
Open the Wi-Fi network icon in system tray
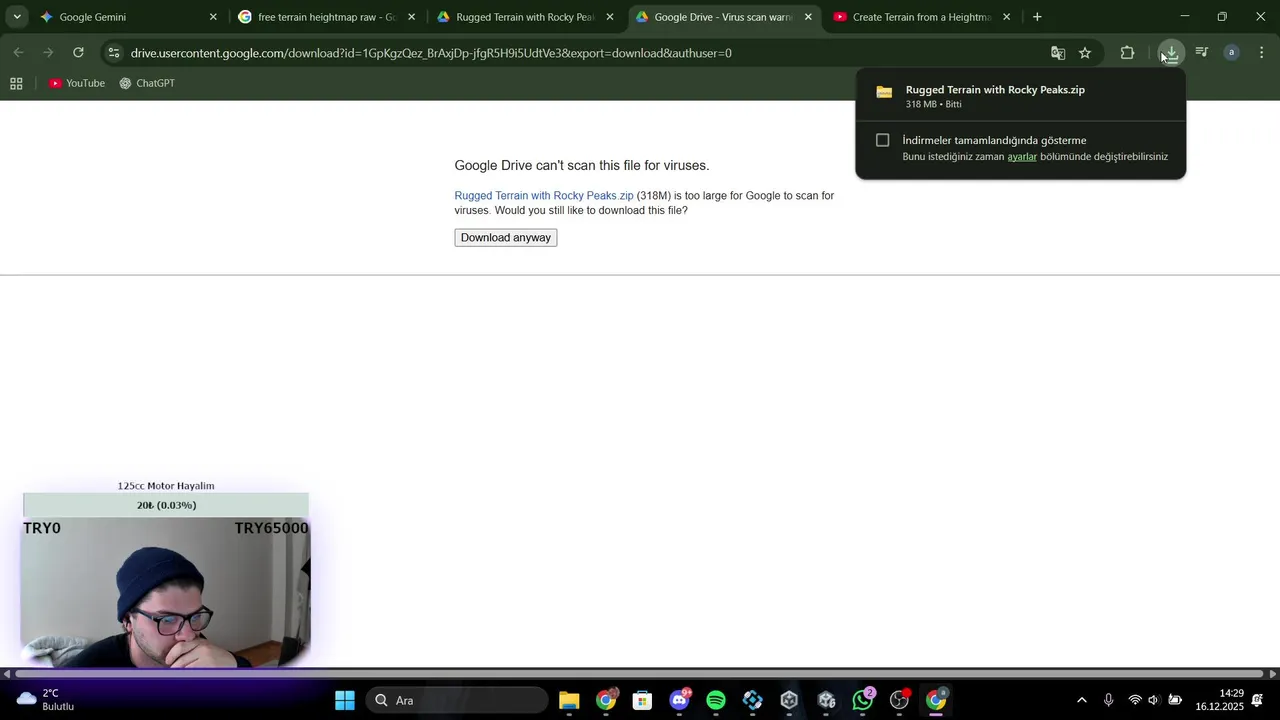[1134, 700]
